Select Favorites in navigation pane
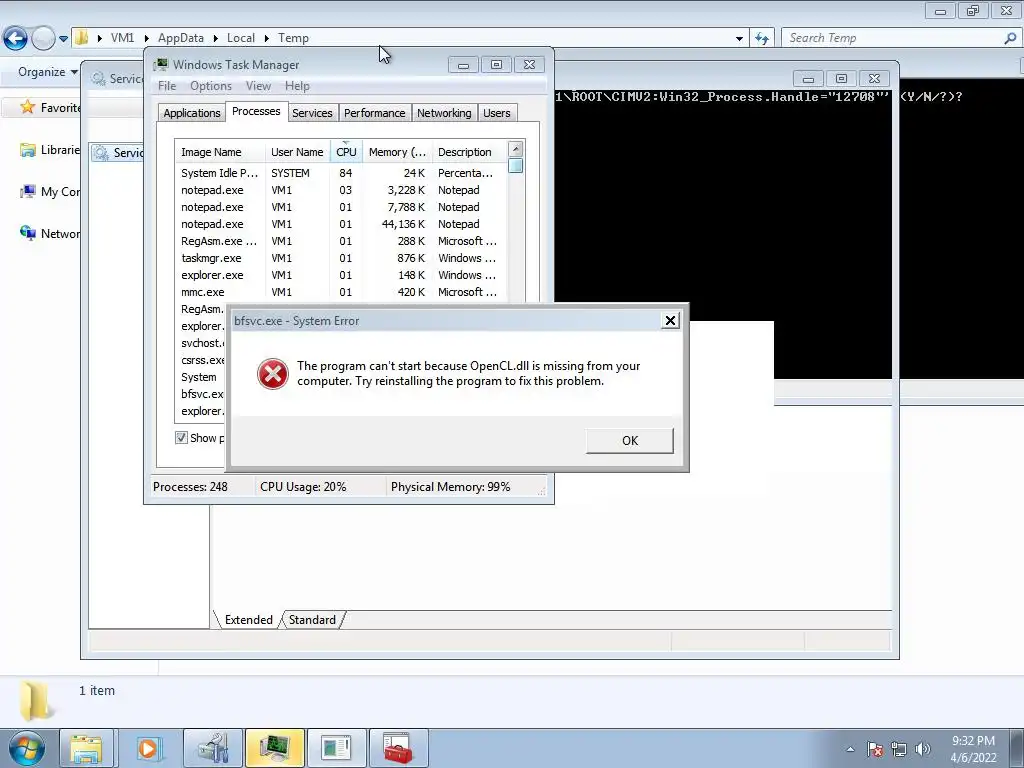This screenshot has width=1024, height=768. [x=50, y=107]
